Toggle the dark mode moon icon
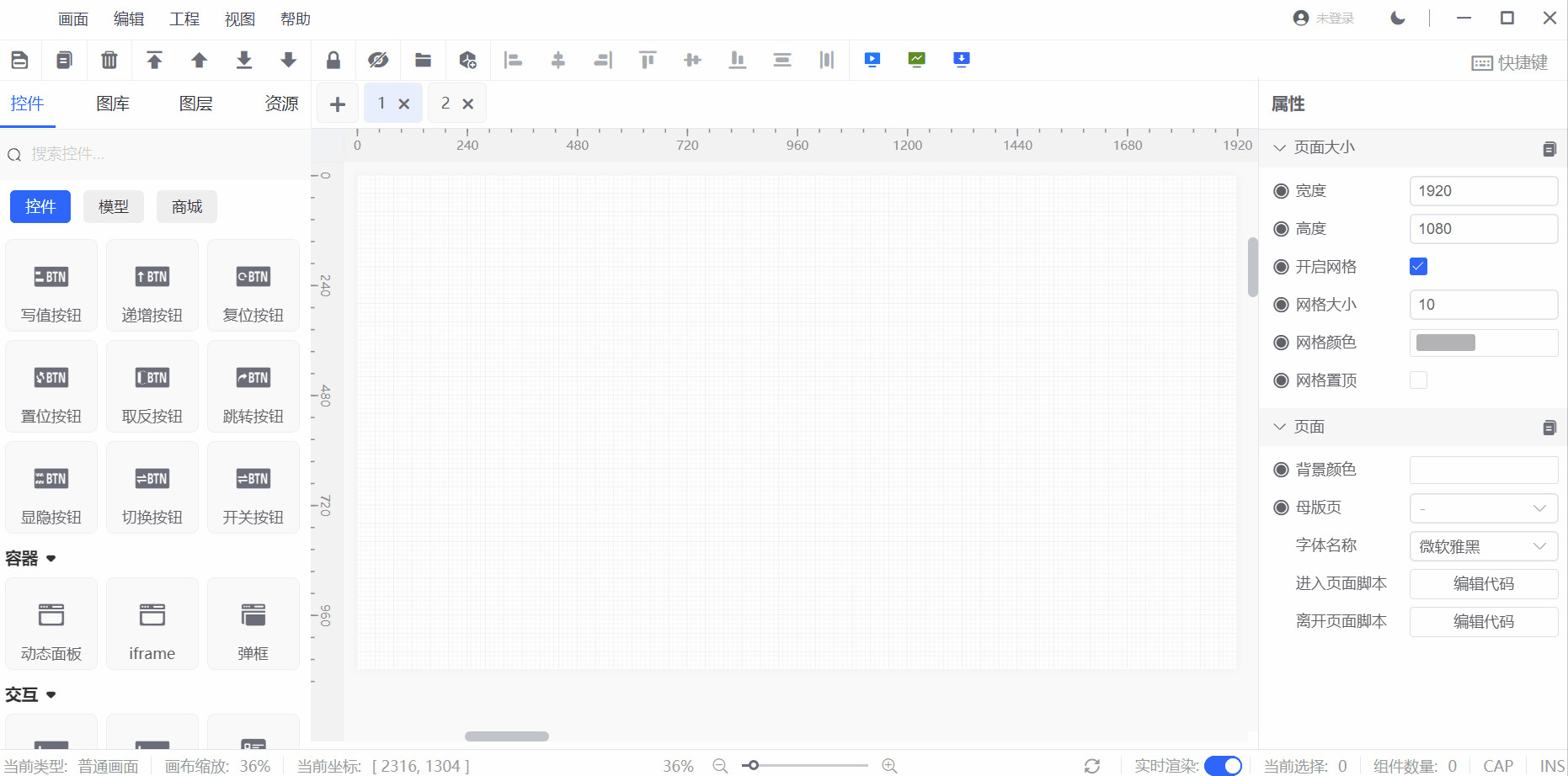1568x776 pixels. click(1398, 18)
